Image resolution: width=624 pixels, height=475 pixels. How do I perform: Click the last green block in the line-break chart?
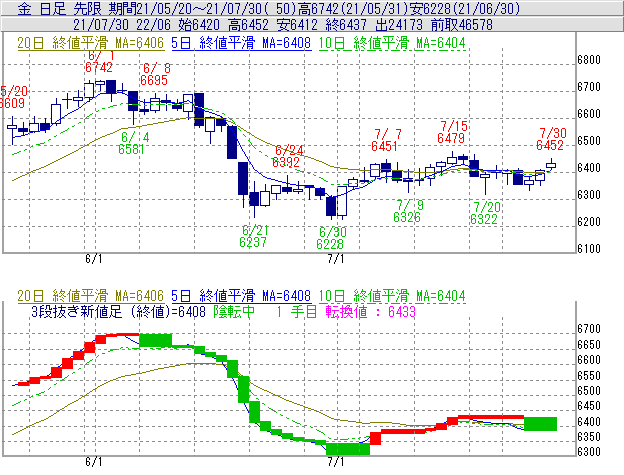[x=540, y=424]
